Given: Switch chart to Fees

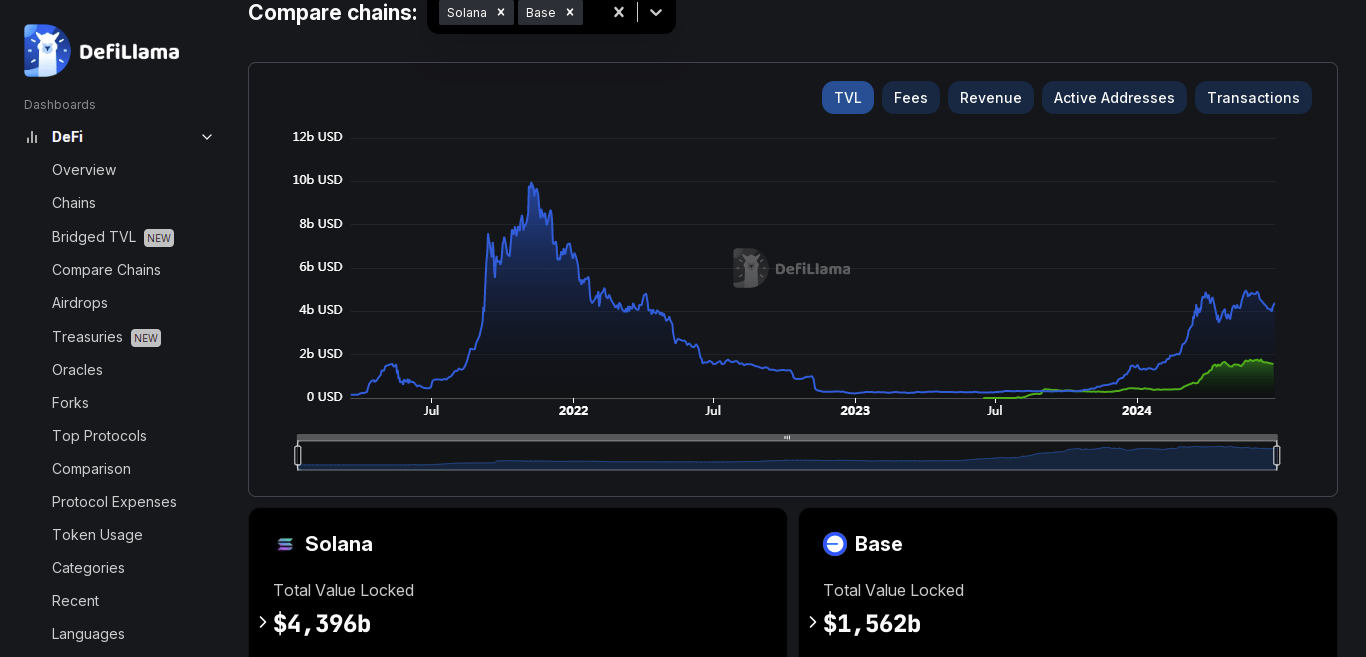Looking at the screenshot, I should pos(911,98).
